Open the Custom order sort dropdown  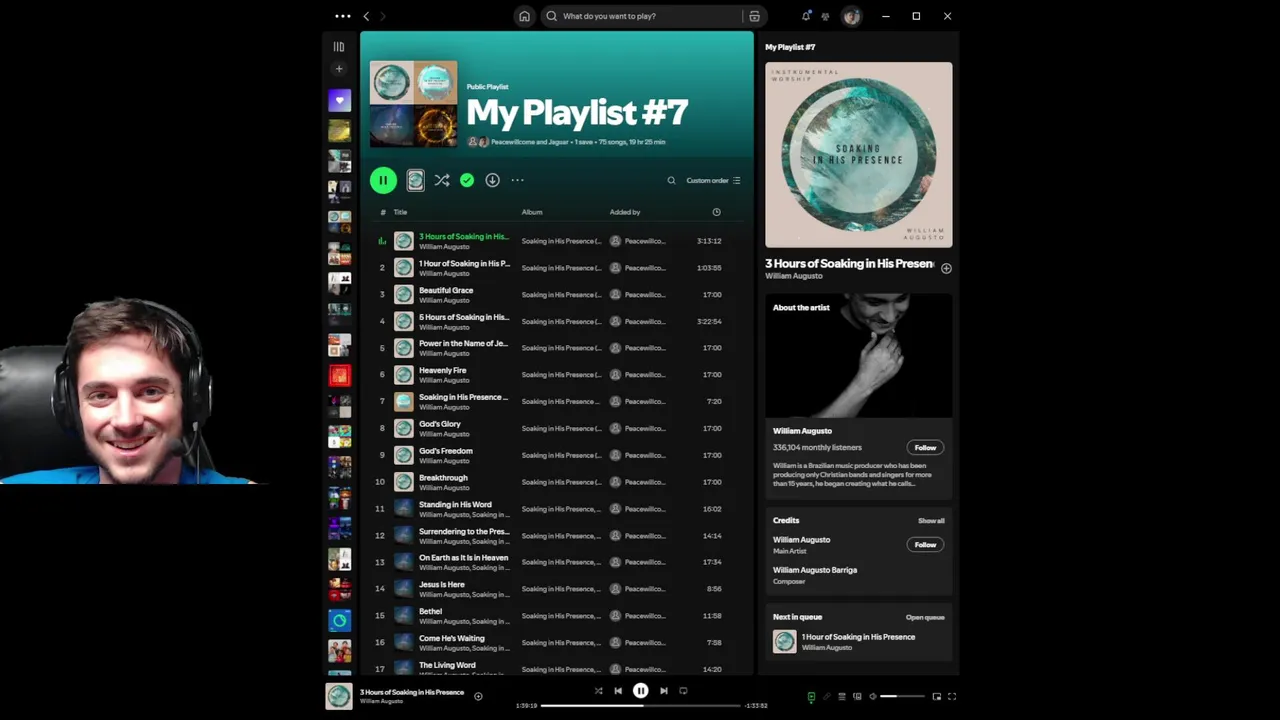[713, 181]
